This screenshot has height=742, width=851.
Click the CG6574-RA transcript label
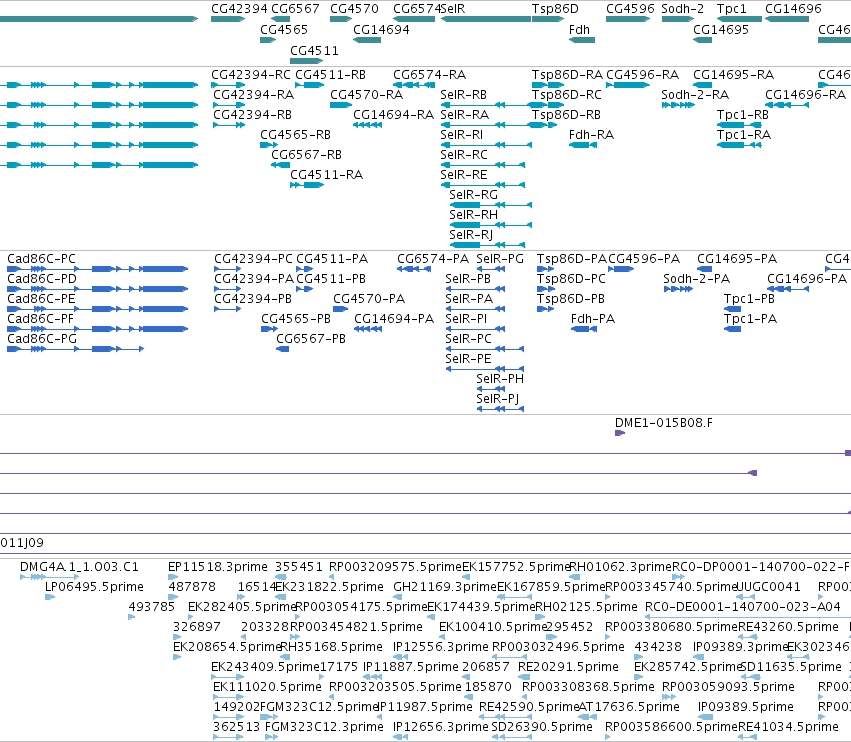click(x=429, y=74)
